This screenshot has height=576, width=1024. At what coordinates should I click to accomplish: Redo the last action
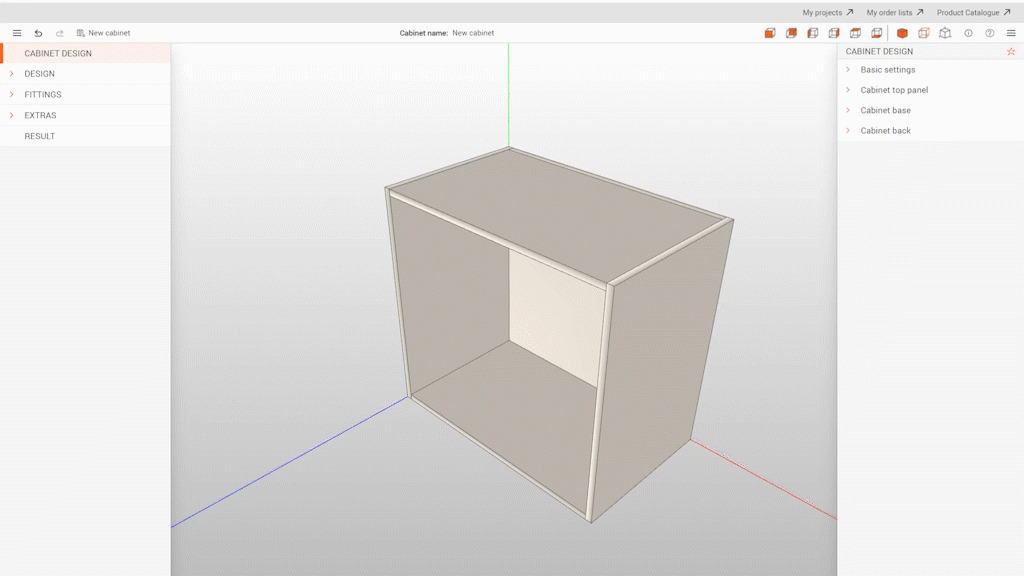[60, 32]
